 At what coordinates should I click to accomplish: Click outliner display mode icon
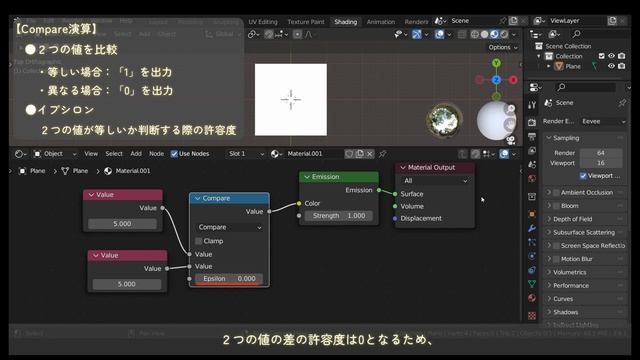point(554,34)
